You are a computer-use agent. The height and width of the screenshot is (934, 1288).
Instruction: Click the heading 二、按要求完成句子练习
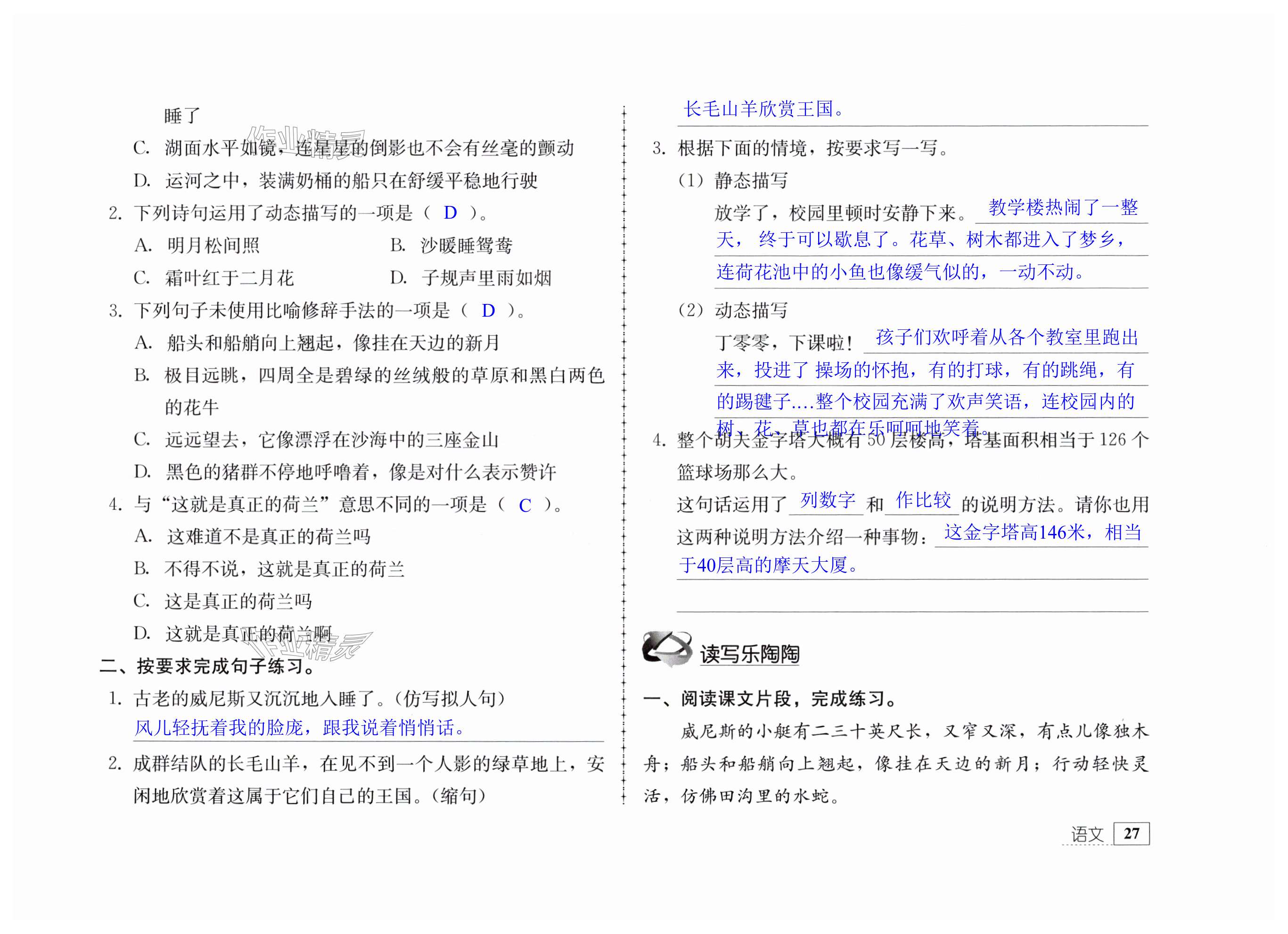[208, 666]
